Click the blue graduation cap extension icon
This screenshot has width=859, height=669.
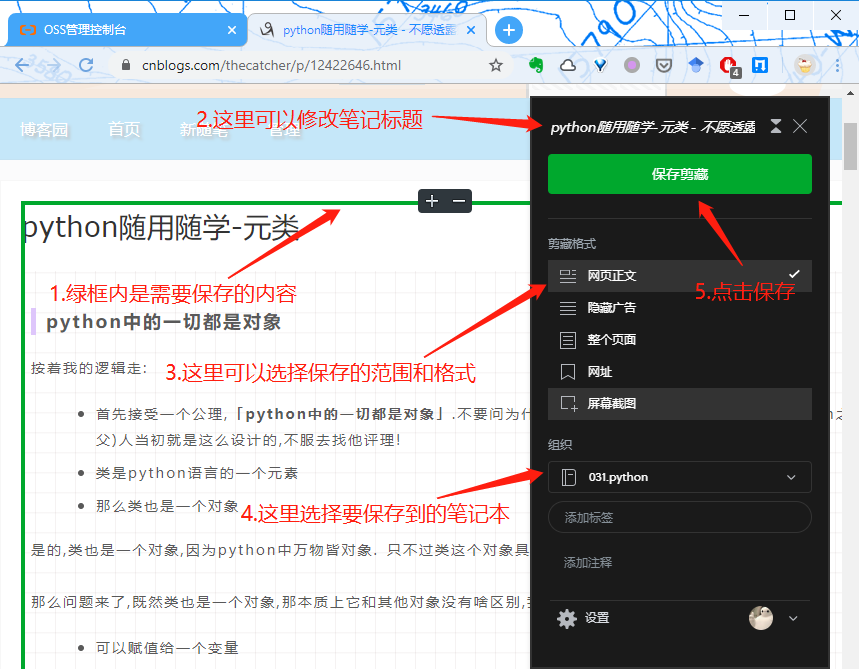point(696,65)
